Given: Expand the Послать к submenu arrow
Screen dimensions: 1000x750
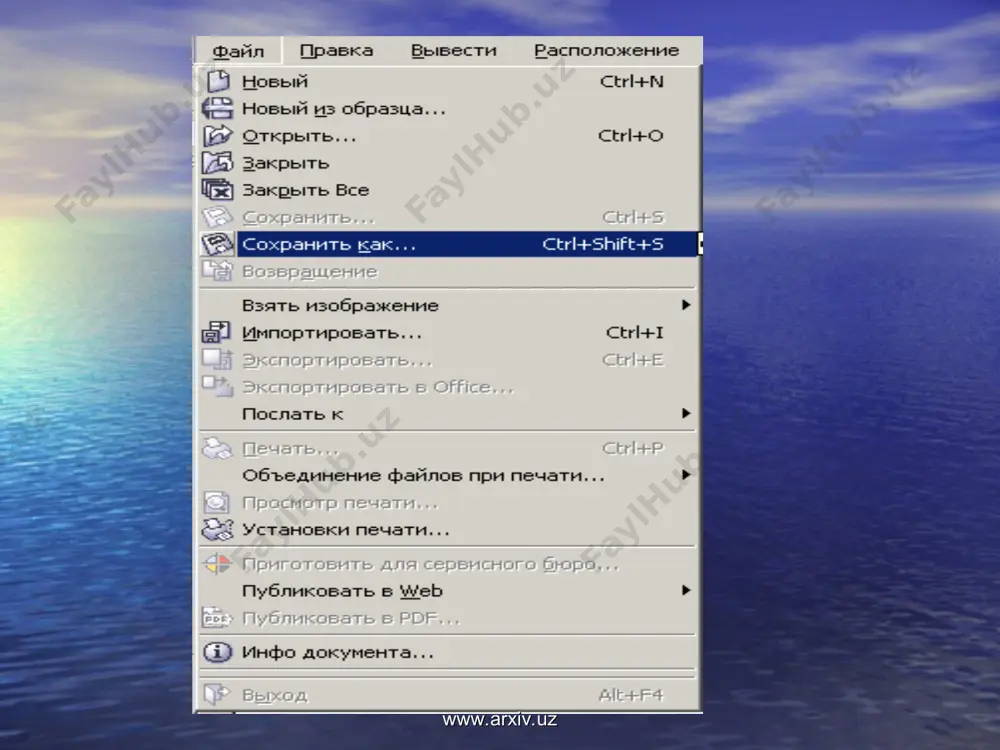Looking at the screenshot, I should coord(686,413).
